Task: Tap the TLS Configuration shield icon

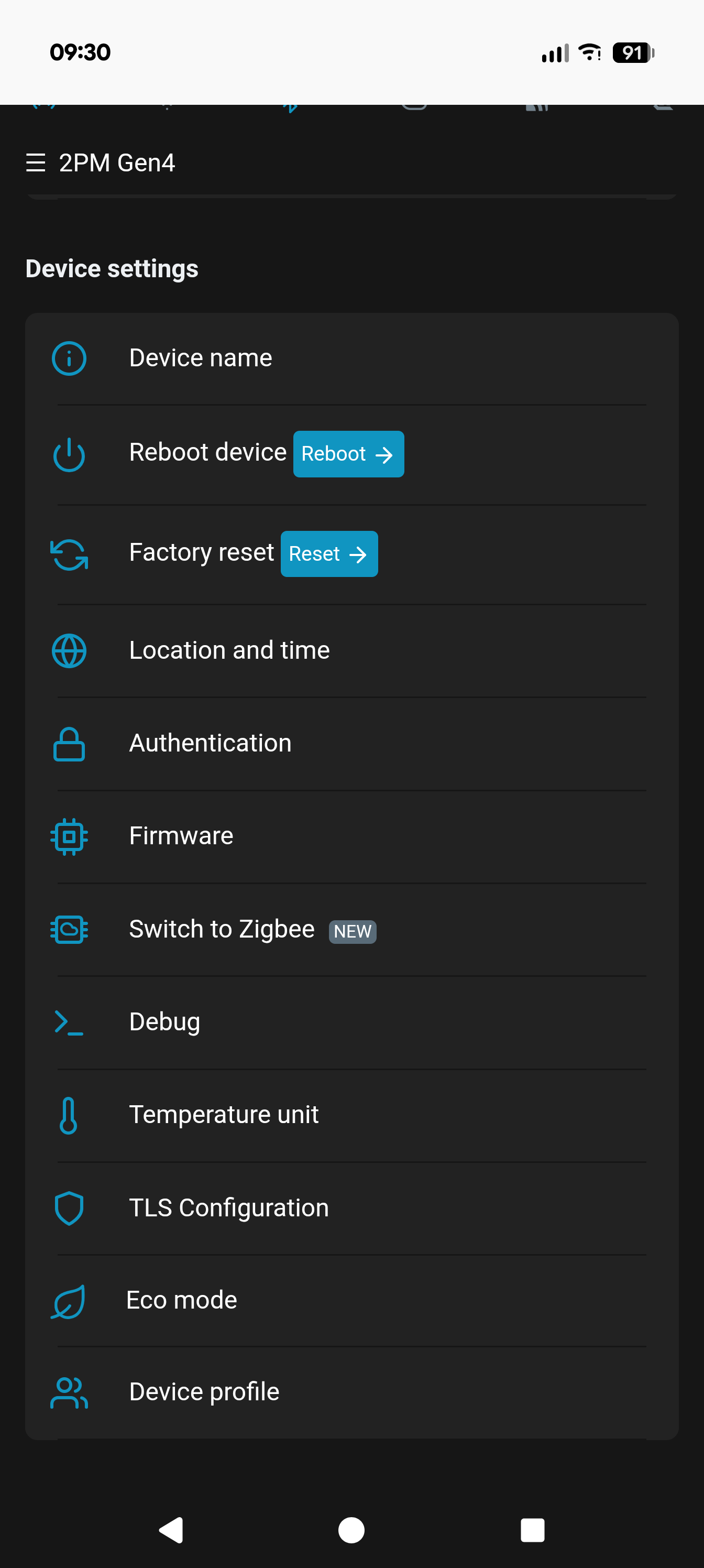Action: 69,1207
